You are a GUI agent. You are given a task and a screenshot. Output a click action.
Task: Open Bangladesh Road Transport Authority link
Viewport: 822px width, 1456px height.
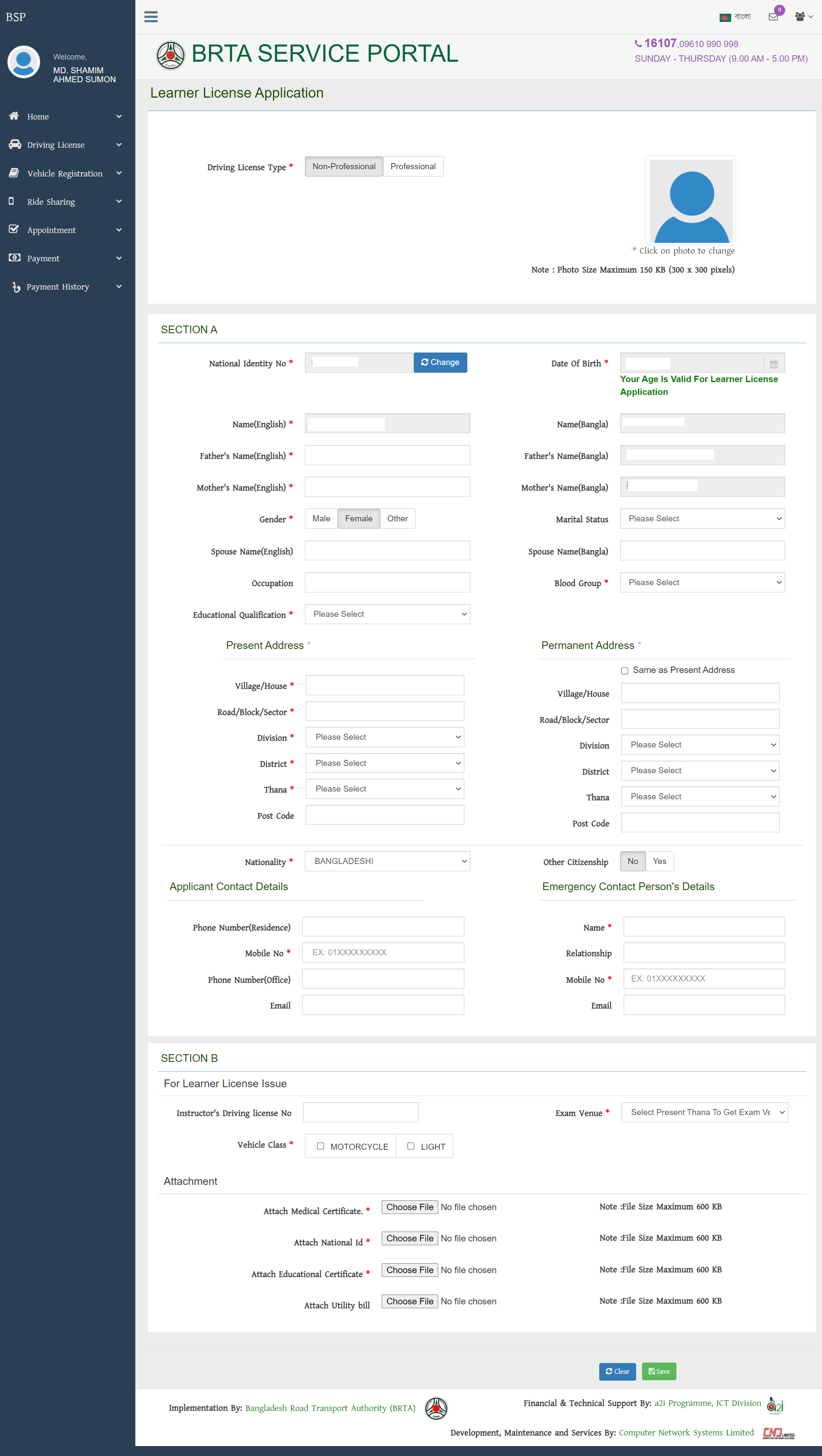[x=330, y=1408]
